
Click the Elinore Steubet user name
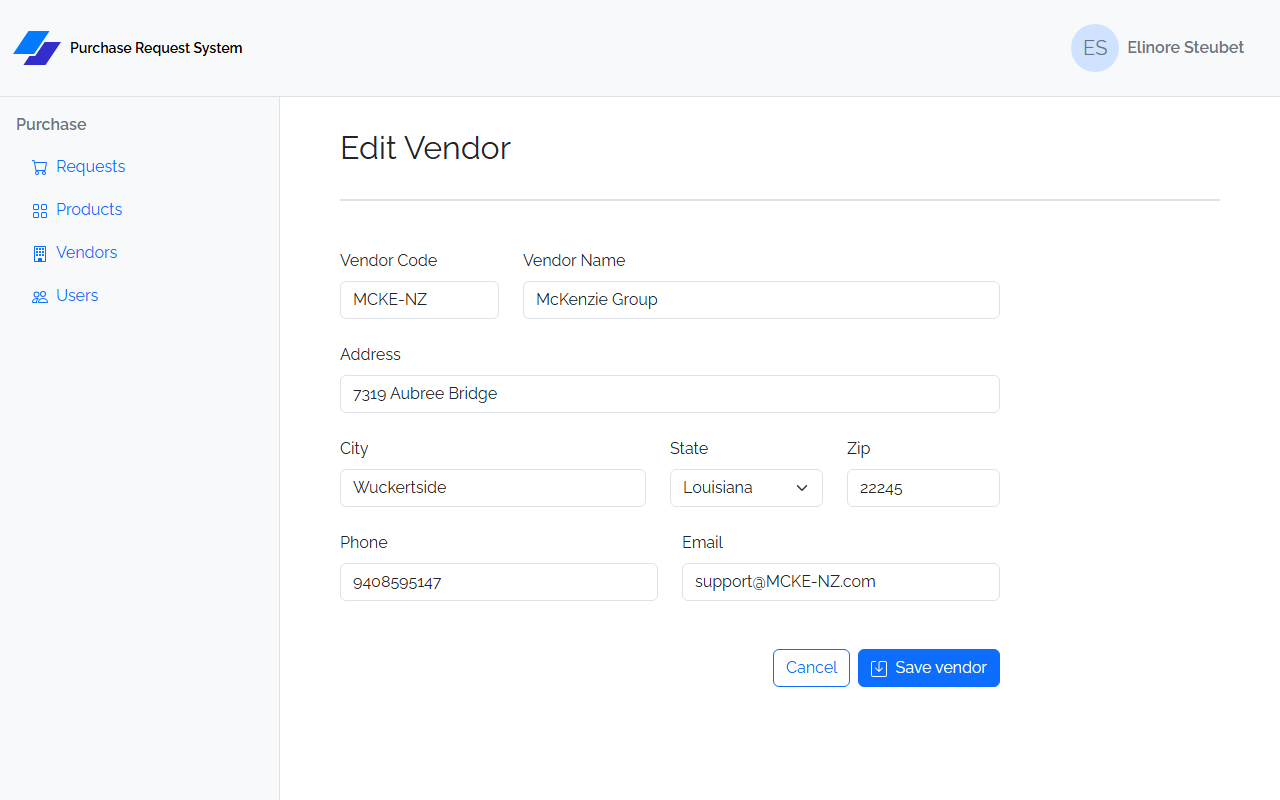(x=1185, y=48)
